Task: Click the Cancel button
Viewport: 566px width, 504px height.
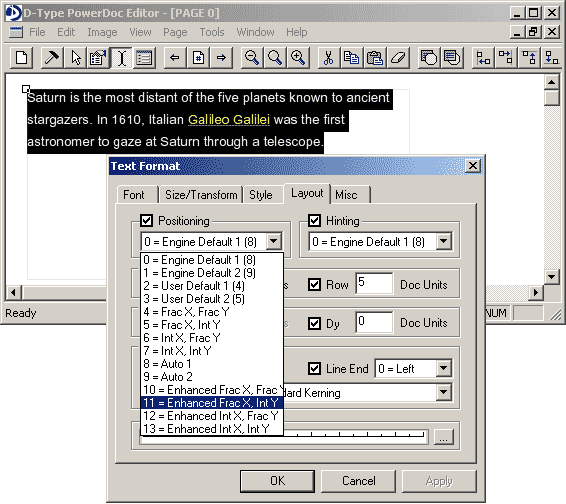Action: pyautogui.click(x=358, y=481)
